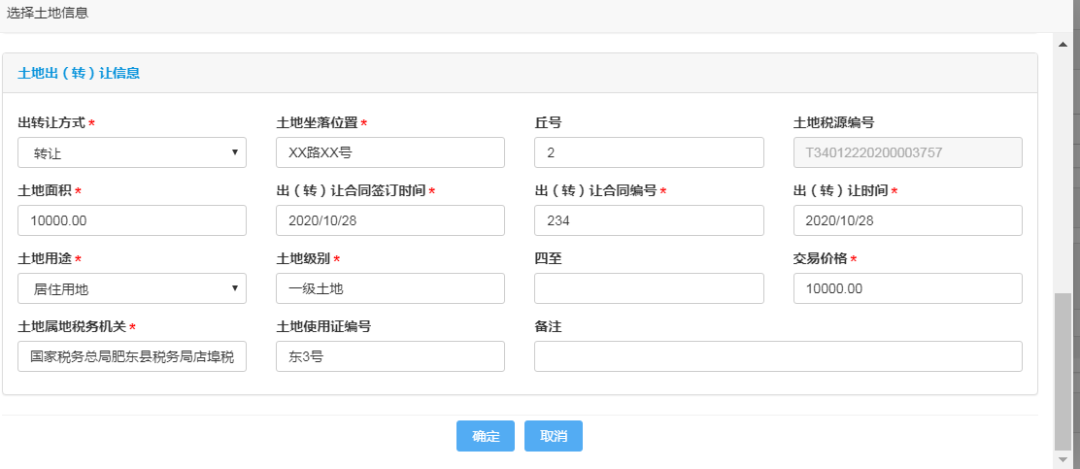The width and height of the screenshot is (1080, 469).
Task: Click the scrollbar up arrow
Action: tap(1063, 44)
